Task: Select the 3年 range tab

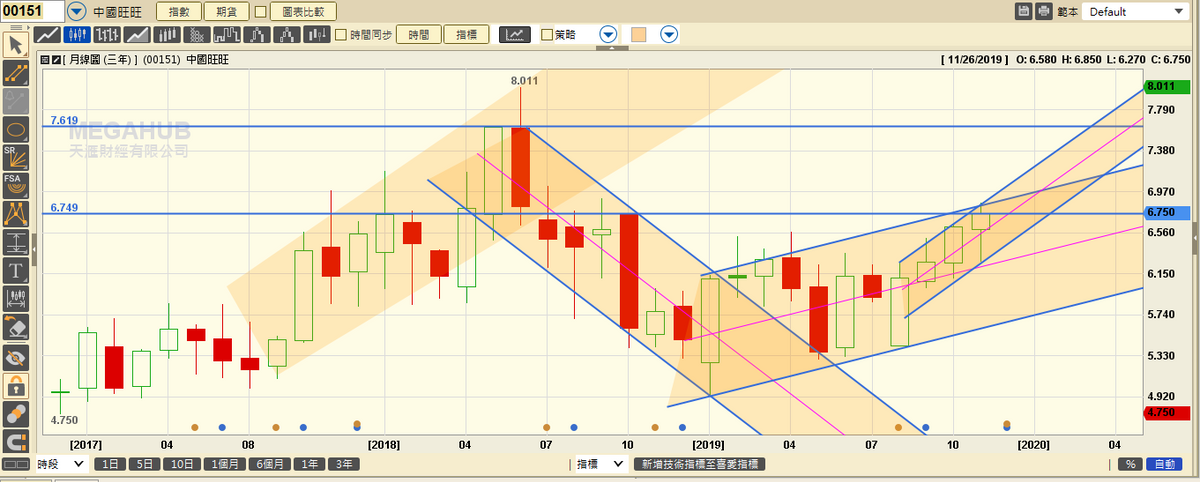Action: [344, 464]
